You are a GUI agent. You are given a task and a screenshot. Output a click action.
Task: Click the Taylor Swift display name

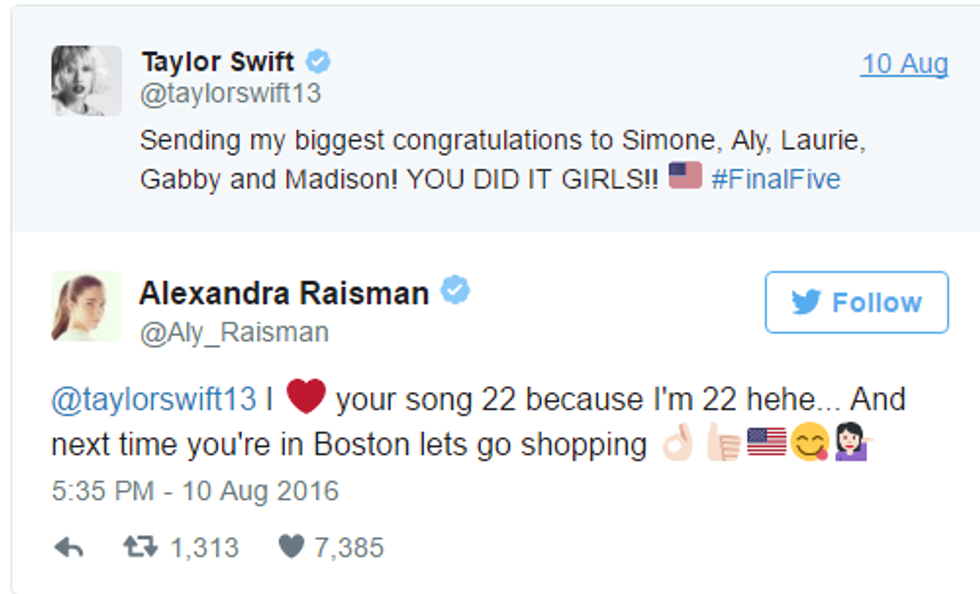(218, 62)
